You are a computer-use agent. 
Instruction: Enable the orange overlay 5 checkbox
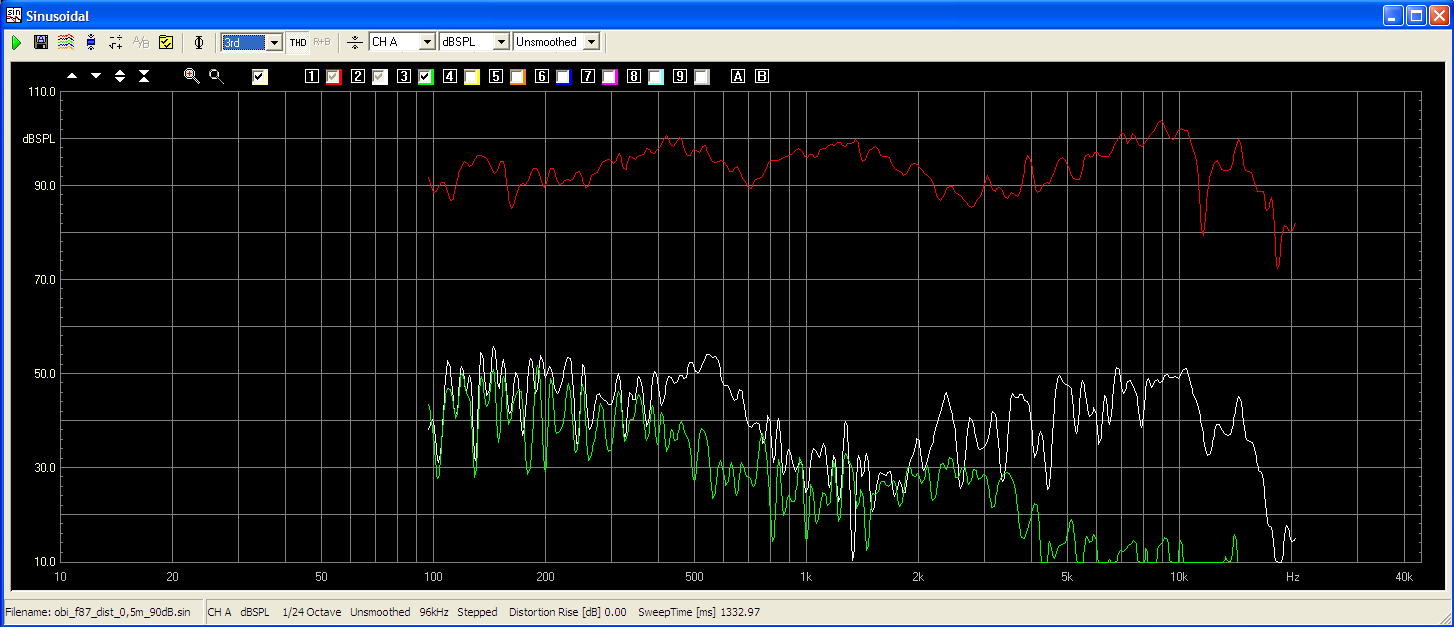pyautogui.click(x=518, y=77)
